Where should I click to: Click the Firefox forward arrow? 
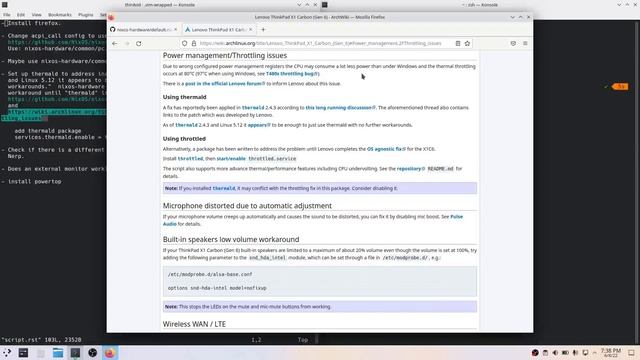[x=127, y=43]
